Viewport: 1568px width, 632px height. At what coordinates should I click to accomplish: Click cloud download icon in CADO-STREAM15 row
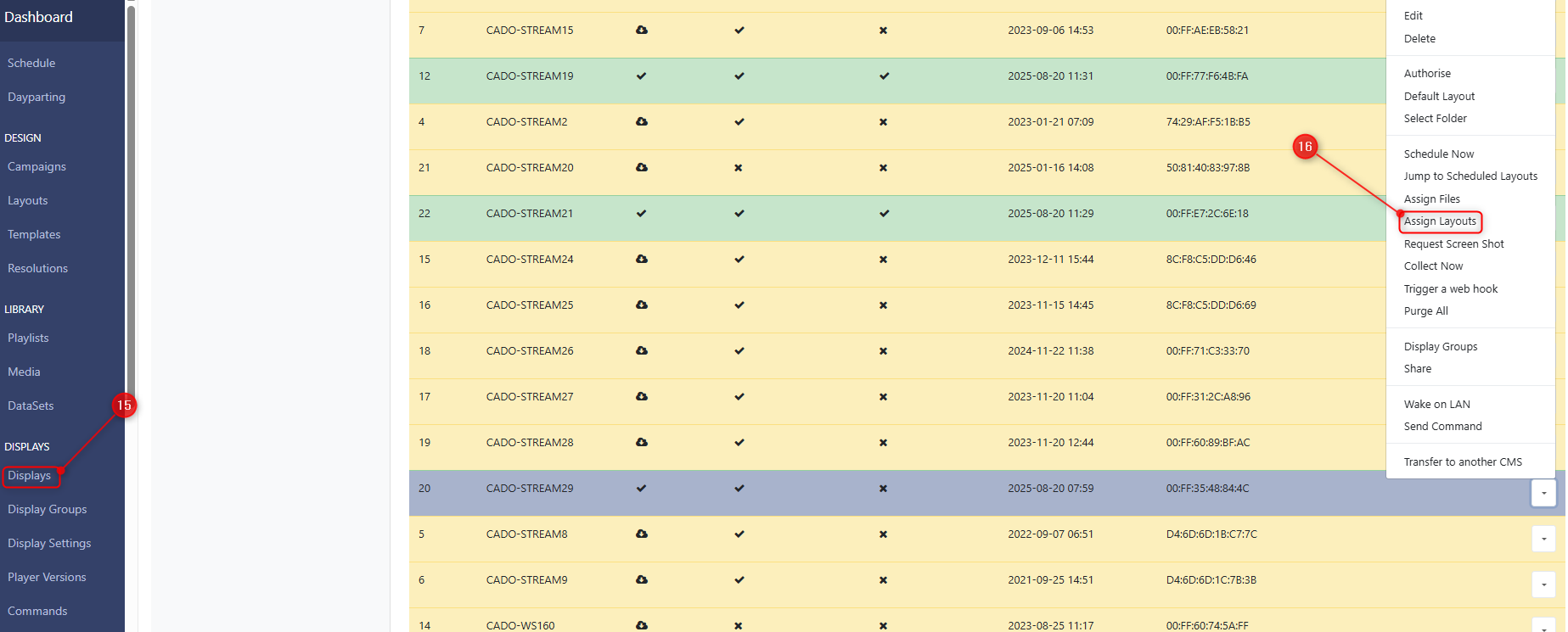(x=642, y=30)
